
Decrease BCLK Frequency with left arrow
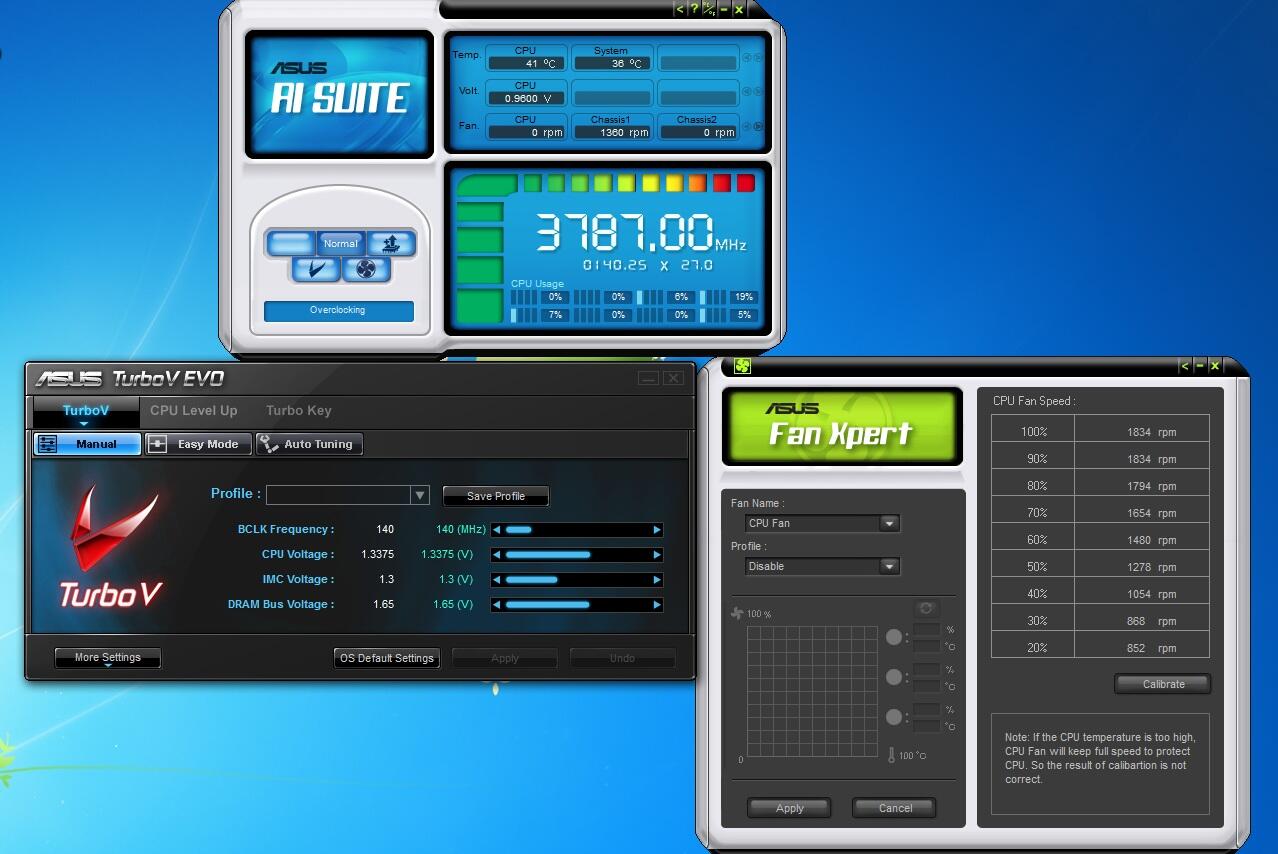(496, 529)
